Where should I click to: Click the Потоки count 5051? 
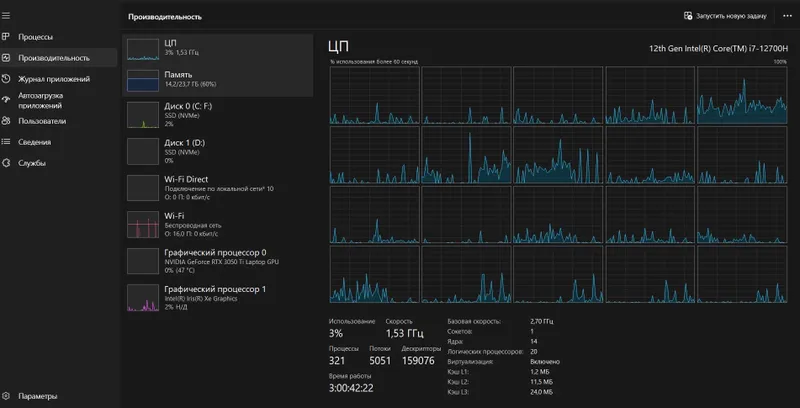click(x=380, y=361)
